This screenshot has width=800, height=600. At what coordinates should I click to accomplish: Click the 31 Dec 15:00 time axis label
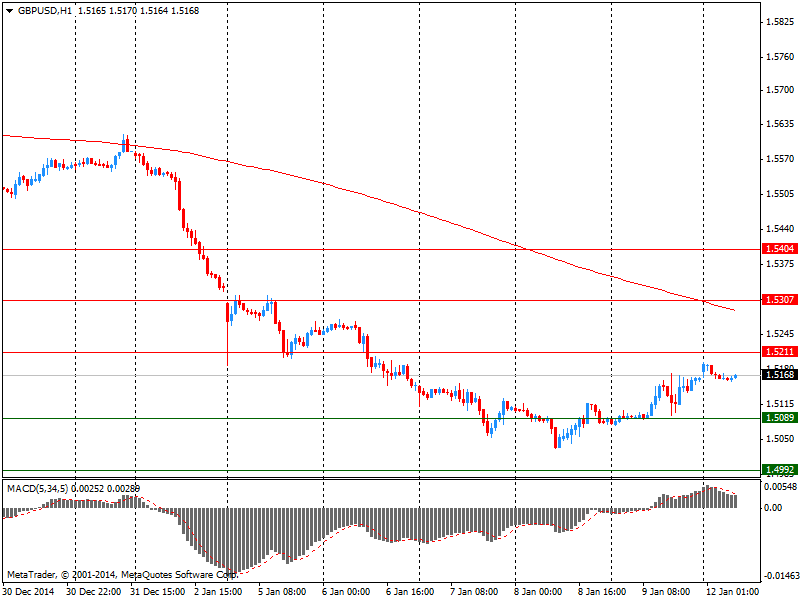tap(158, 591)
